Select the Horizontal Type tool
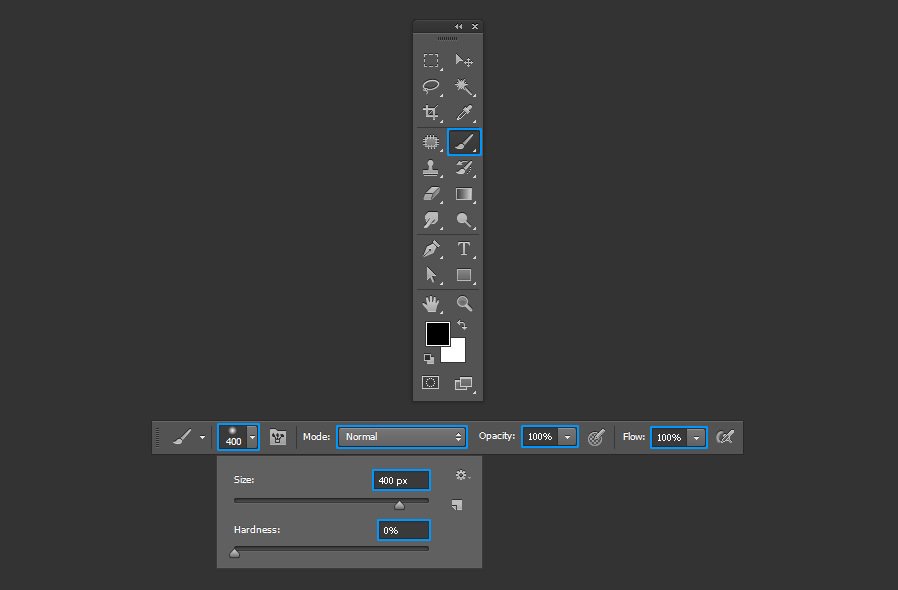This screenshot has width=898, height=590. point(464,249)
